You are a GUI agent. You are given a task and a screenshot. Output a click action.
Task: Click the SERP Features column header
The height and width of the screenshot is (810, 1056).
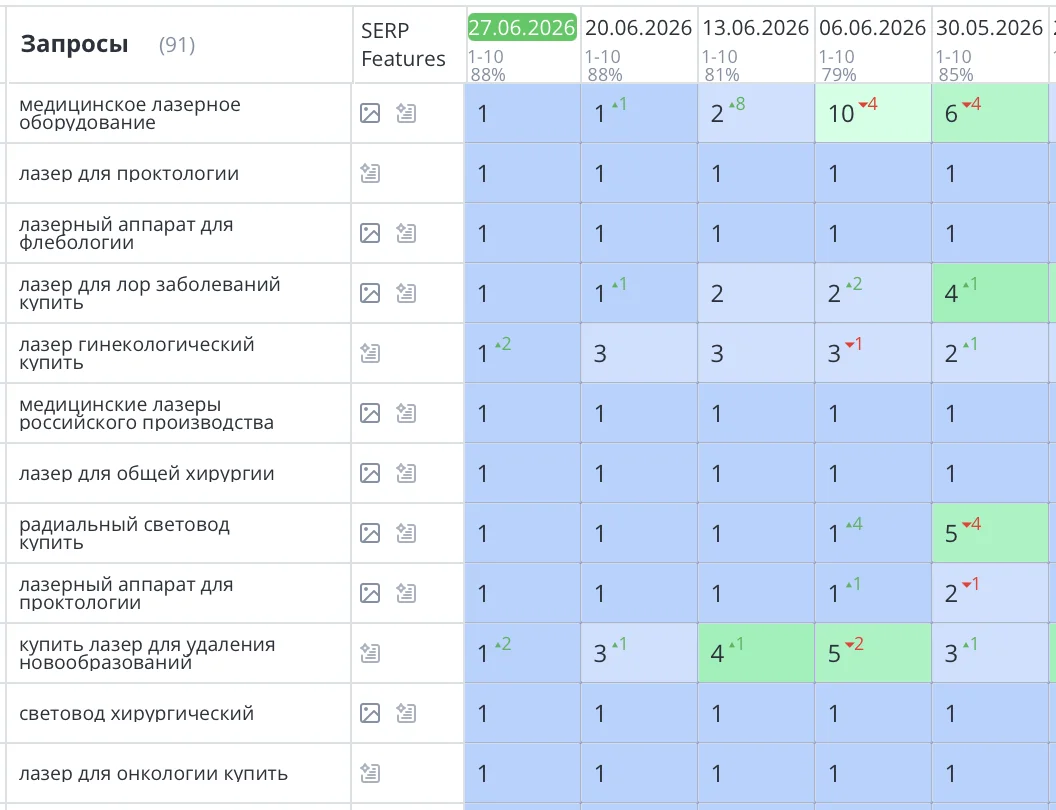pyautogui.click(x=403, y=44)
